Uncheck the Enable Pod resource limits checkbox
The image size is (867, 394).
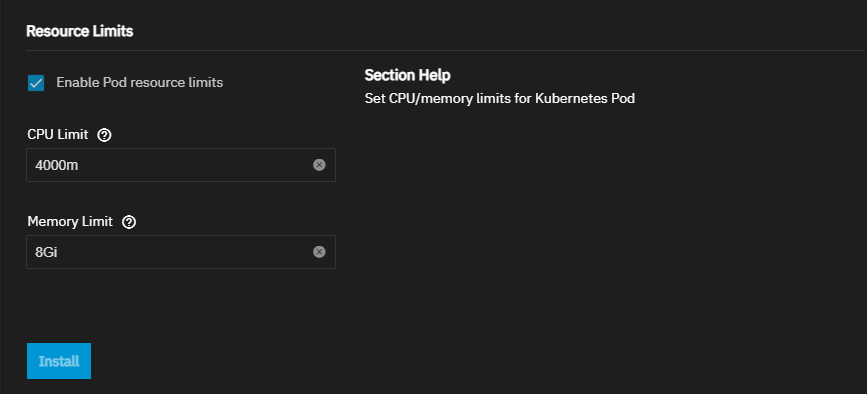coord(36,83)
